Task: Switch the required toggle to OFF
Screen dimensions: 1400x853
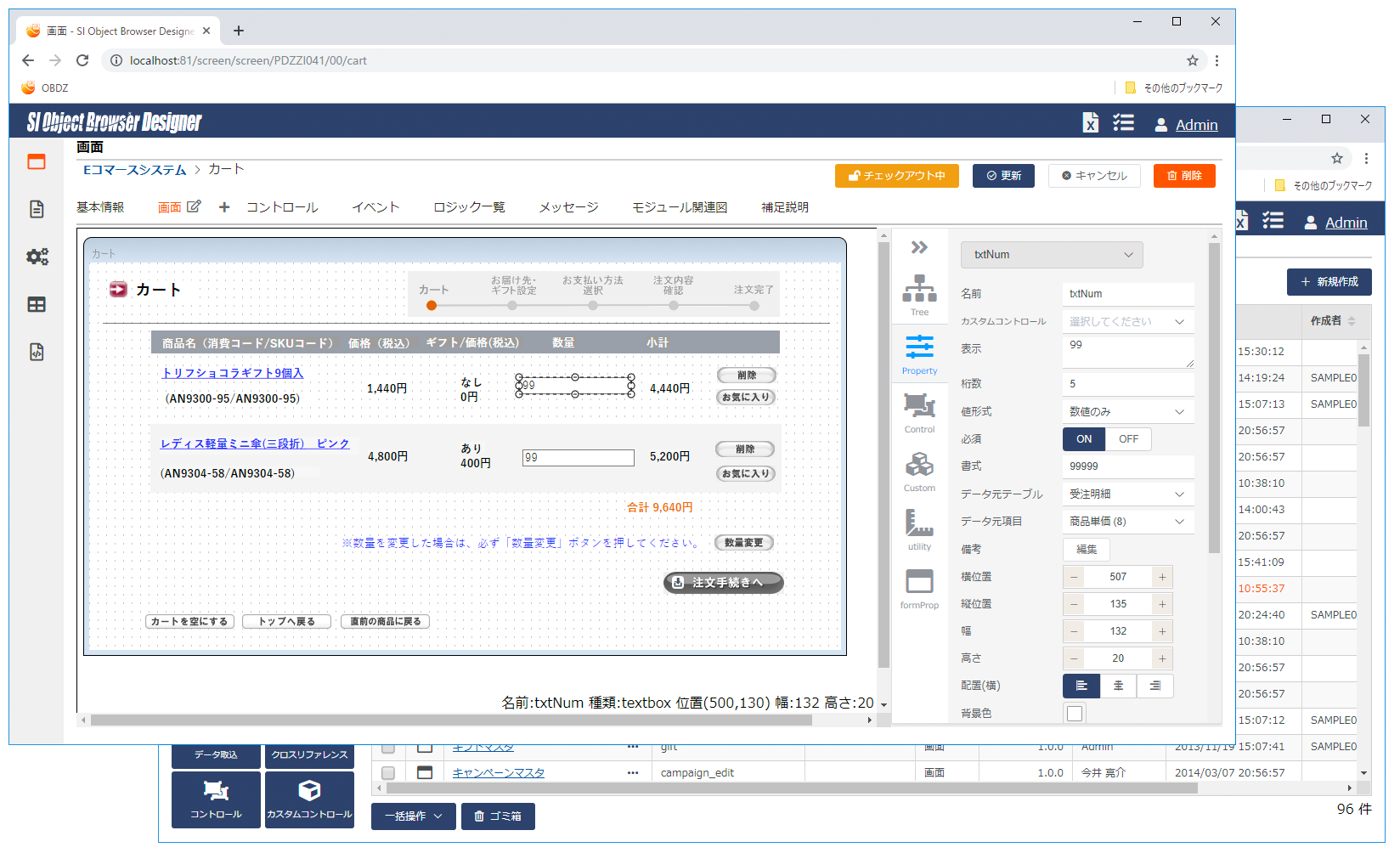Action: [1128, 439]
